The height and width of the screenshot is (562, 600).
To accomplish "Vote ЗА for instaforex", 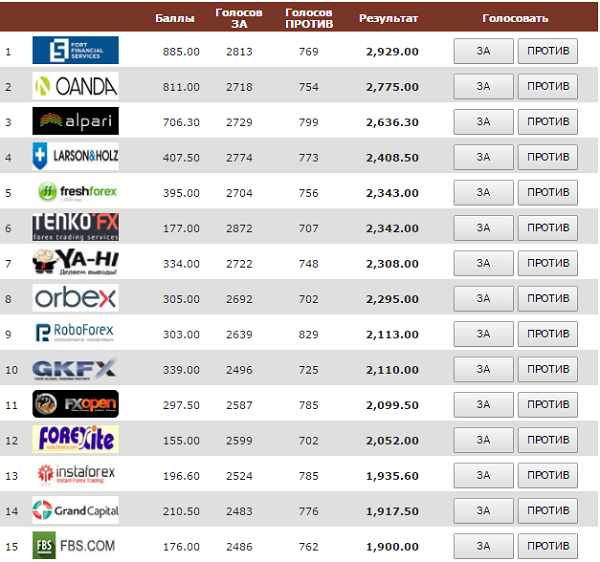I will pyautogui.click(x=483, y=475).
